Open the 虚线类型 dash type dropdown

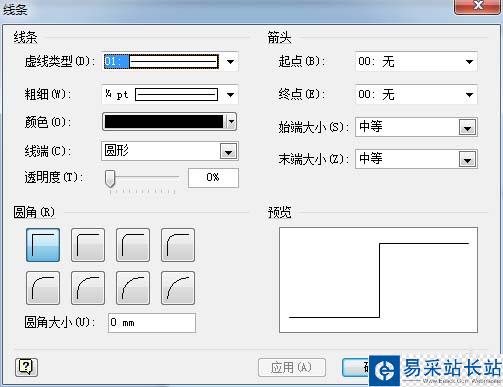coord(170,62)
